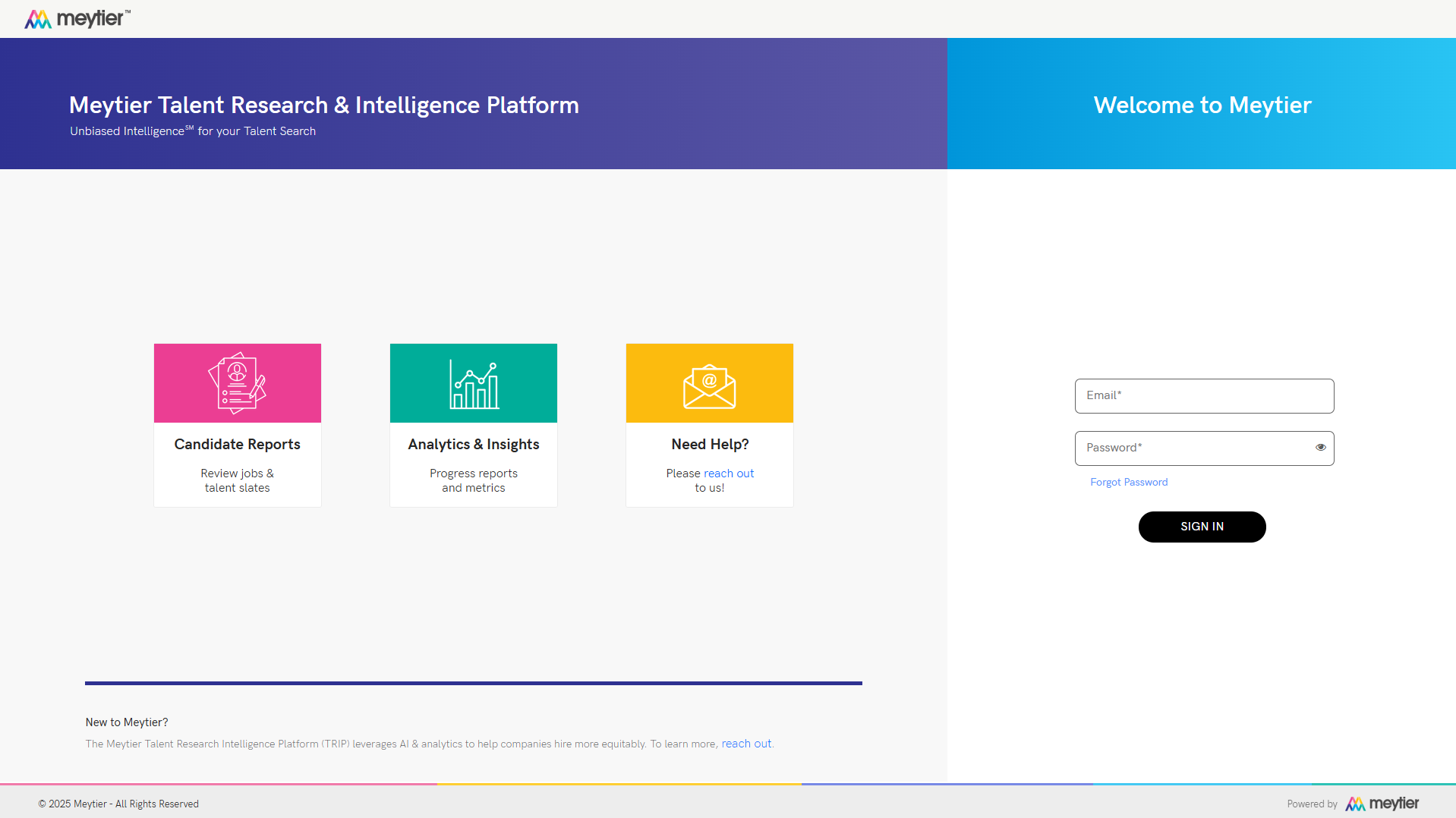1456x818 pixels.
Task: Click the Need Help? card title
Action: click(710, 445)
